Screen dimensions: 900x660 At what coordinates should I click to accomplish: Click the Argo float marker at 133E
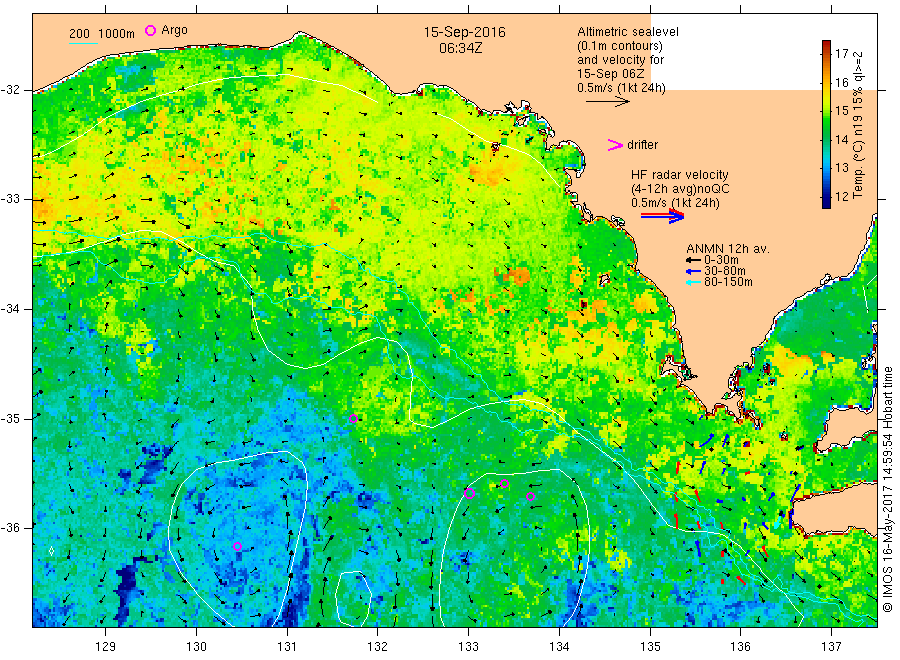(x=469, y=494)
